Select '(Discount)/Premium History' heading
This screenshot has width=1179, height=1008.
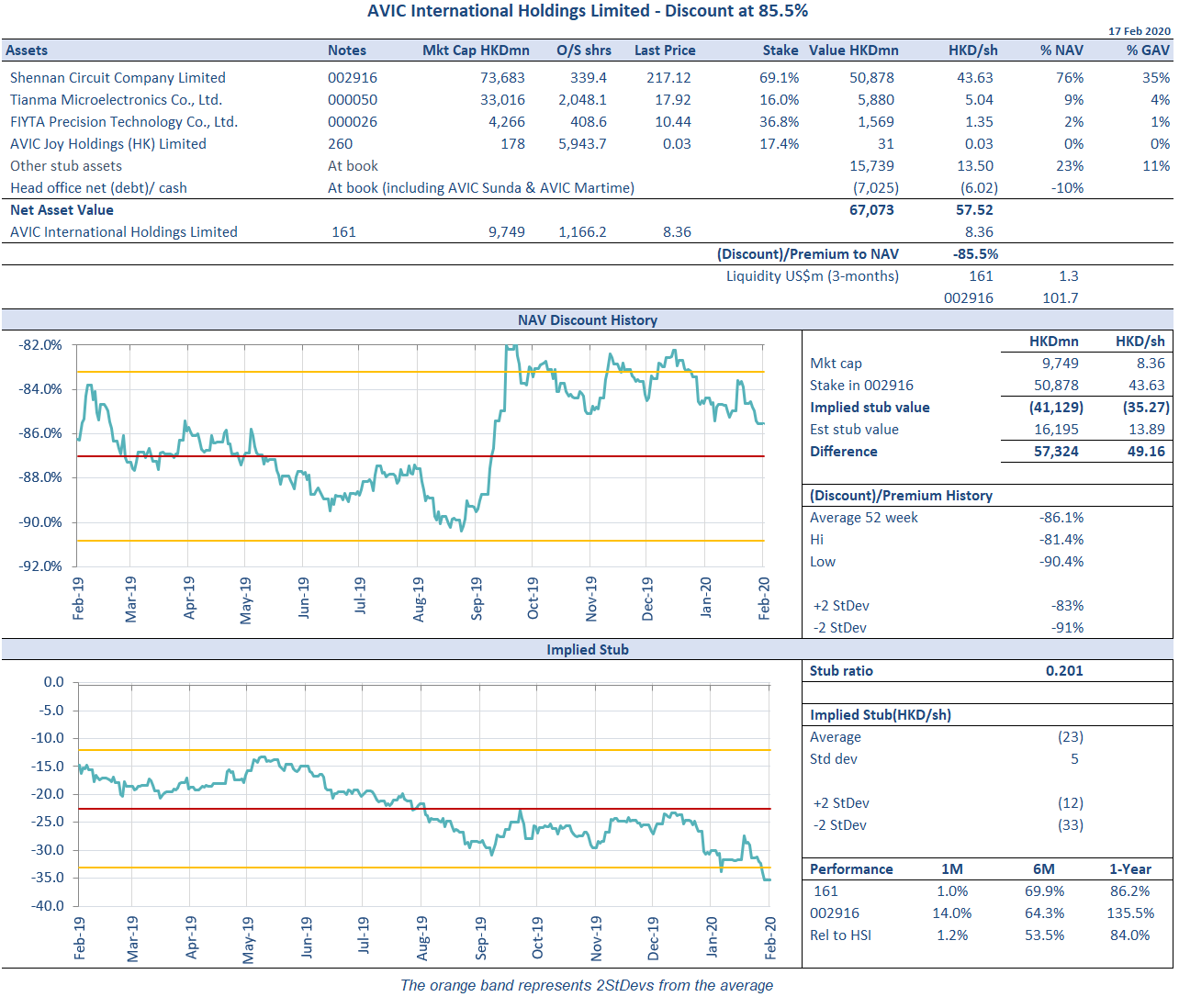(901, 496)
